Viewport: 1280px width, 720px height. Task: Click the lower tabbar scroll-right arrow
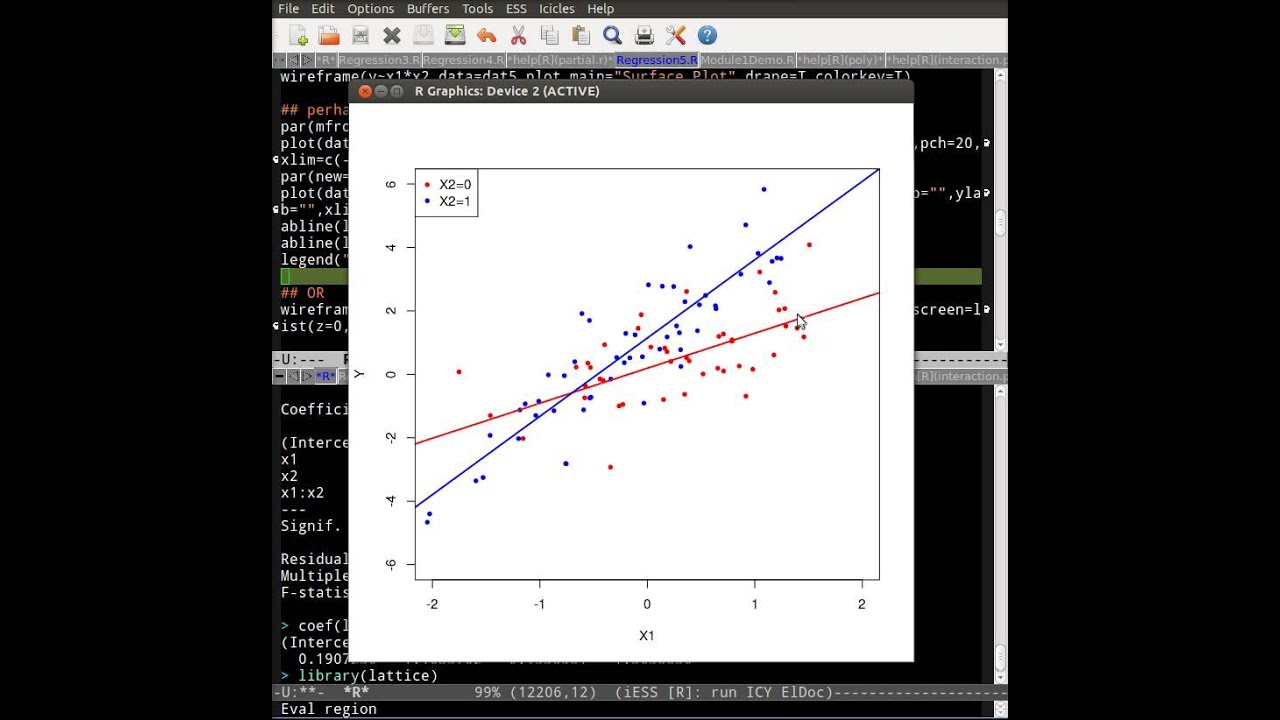tap(307, 376)
